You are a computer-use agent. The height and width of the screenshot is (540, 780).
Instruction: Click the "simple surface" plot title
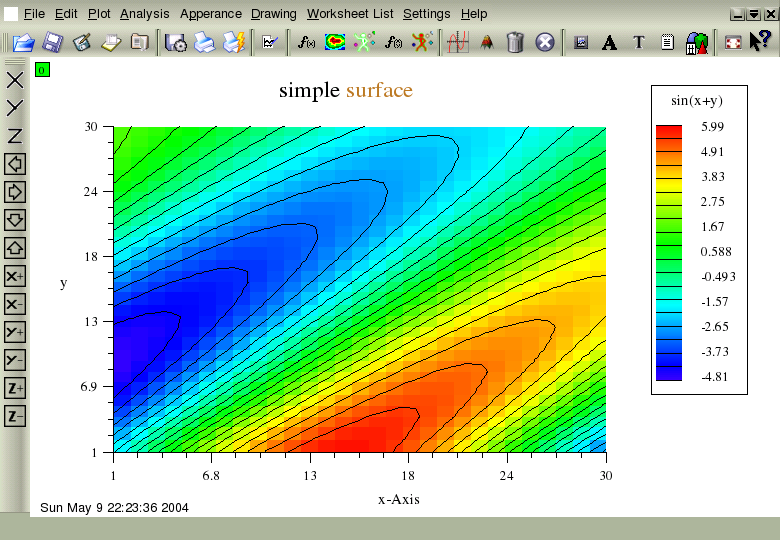coord(345,91)
